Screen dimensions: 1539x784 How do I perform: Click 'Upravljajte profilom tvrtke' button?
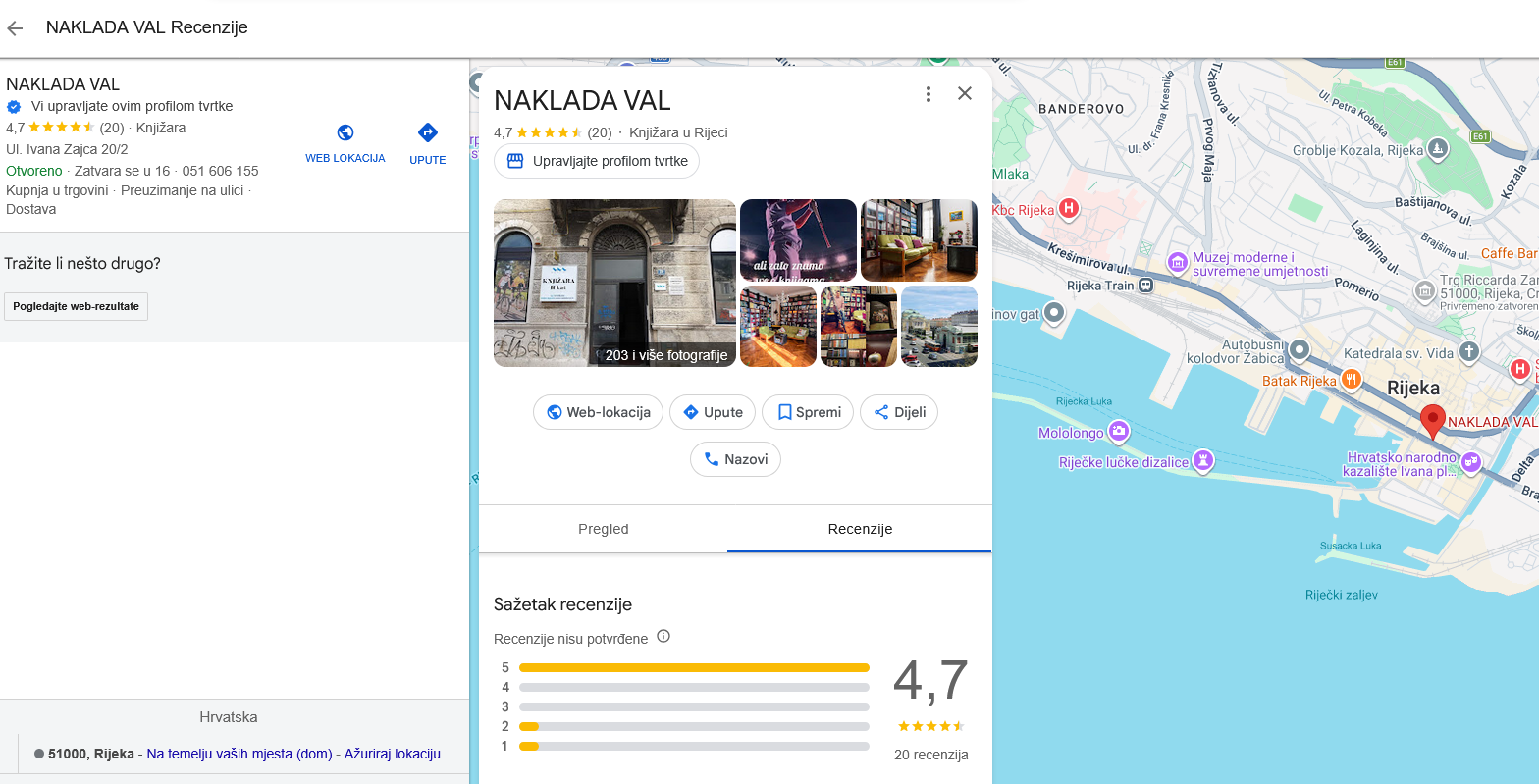597,161
